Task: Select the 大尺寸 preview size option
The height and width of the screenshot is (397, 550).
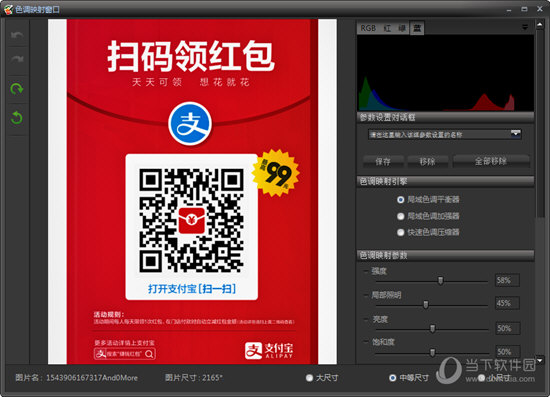Action: pyautogui.click(x=322, y=378)
